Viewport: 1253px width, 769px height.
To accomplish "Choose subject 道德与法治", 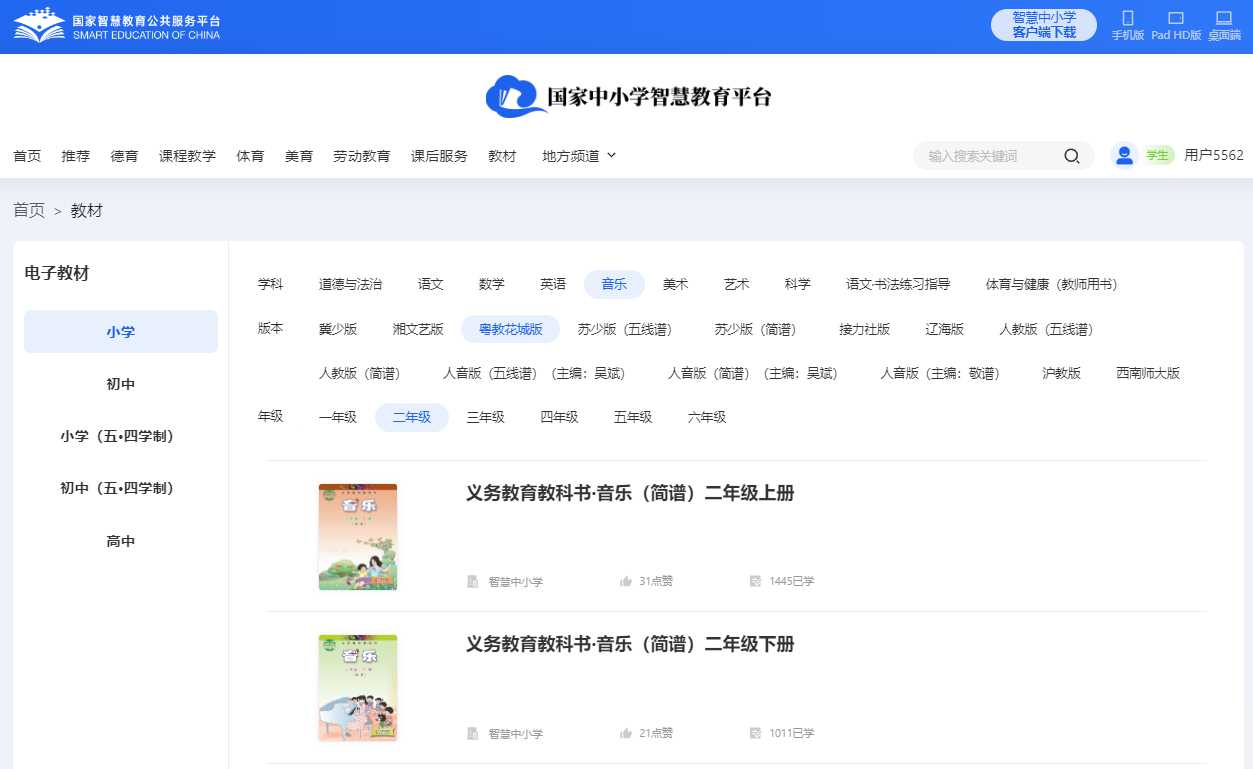I will click(350, 284).
